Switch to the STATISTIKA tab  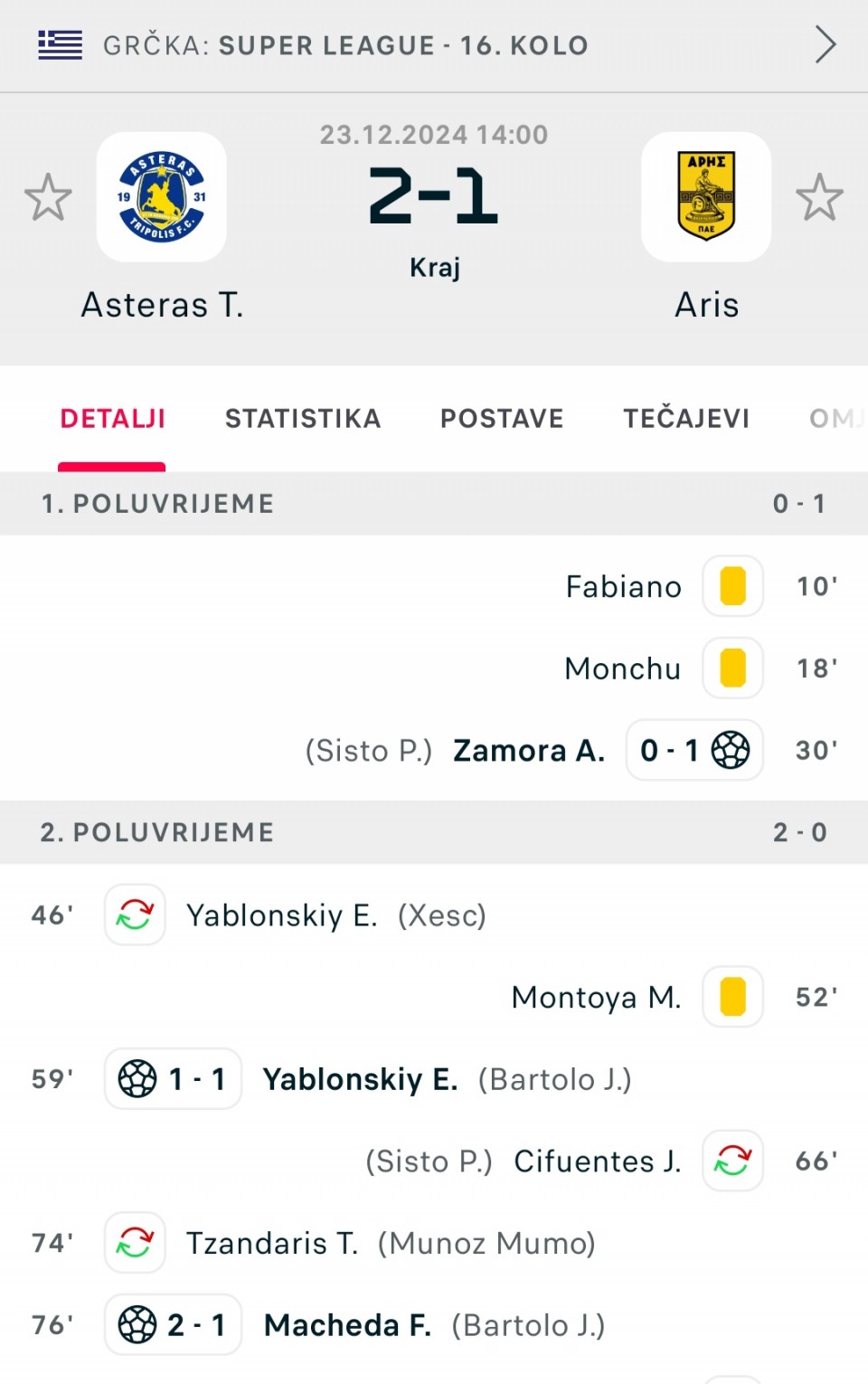303,418
